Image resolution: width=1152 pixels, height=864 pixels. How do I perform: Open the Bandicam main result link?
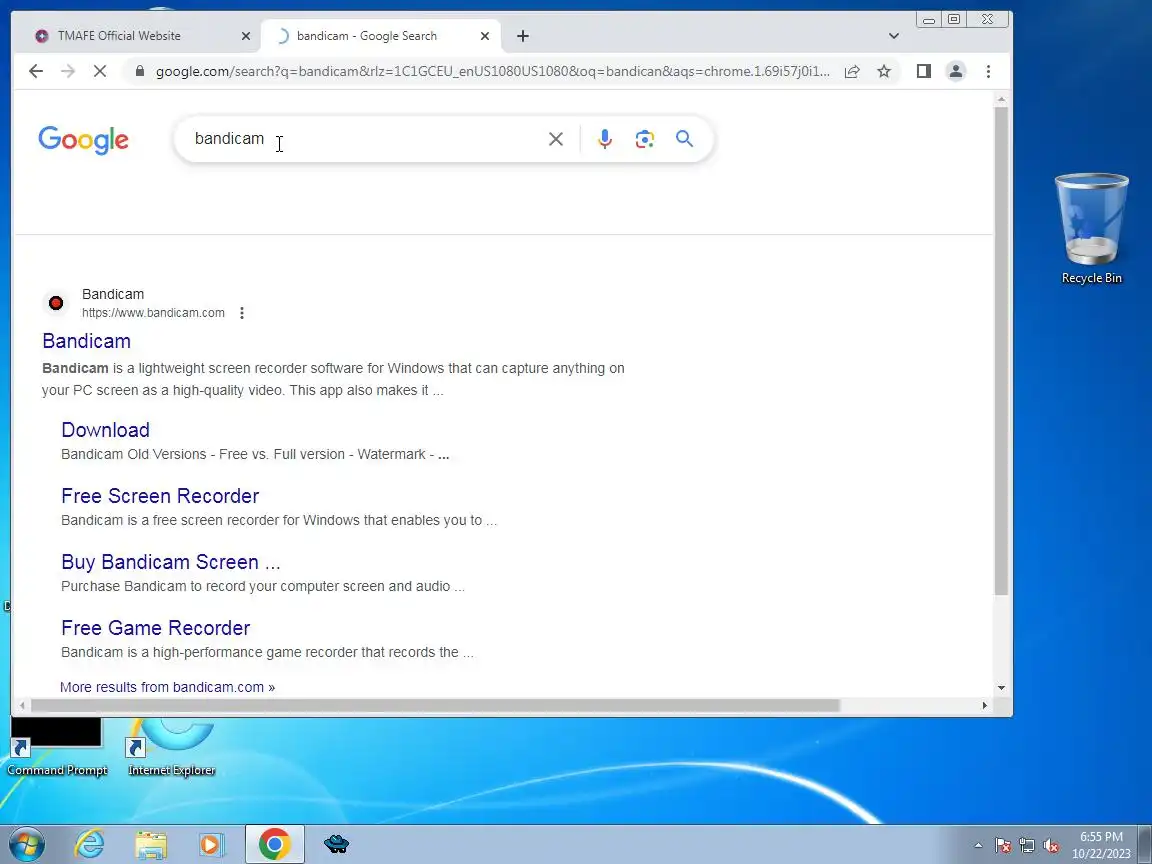[87, 341]
